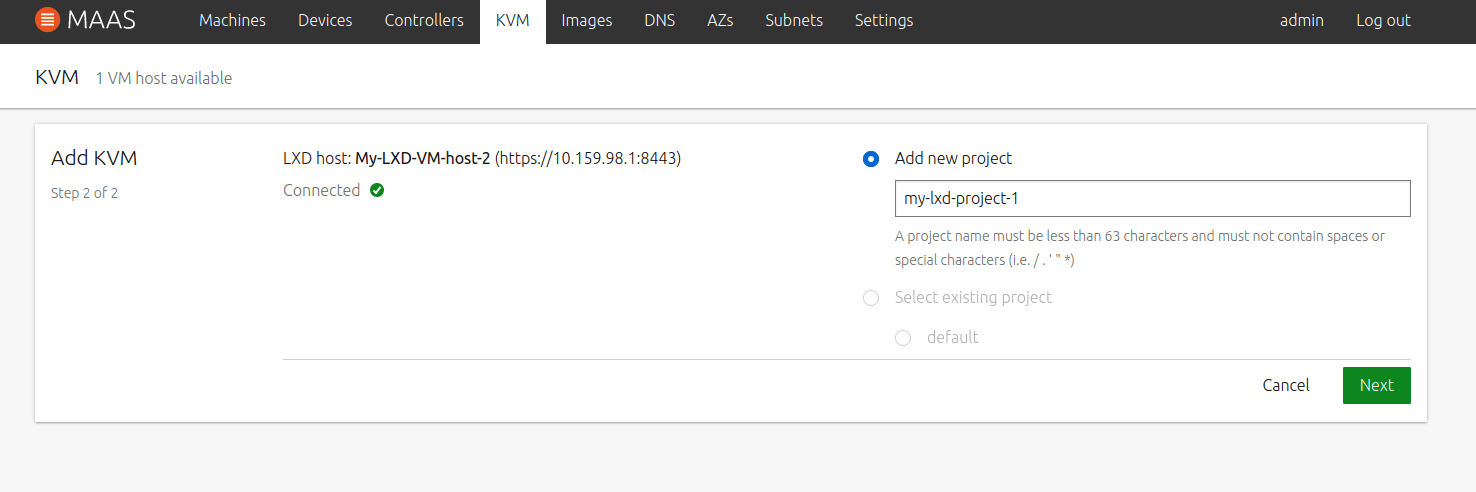This screenshot has width=1476, height=492.
Task: Select the Select existing project radio button
Action: pos(871,298)
